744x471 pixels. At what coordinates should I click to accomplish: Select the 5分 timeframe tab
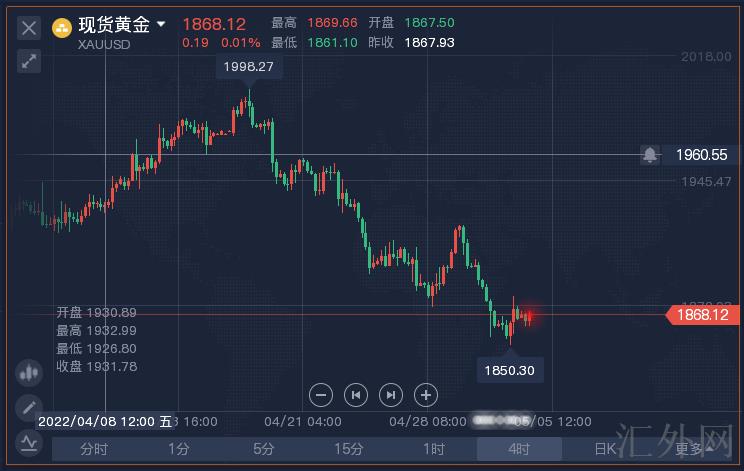(263, 449)
